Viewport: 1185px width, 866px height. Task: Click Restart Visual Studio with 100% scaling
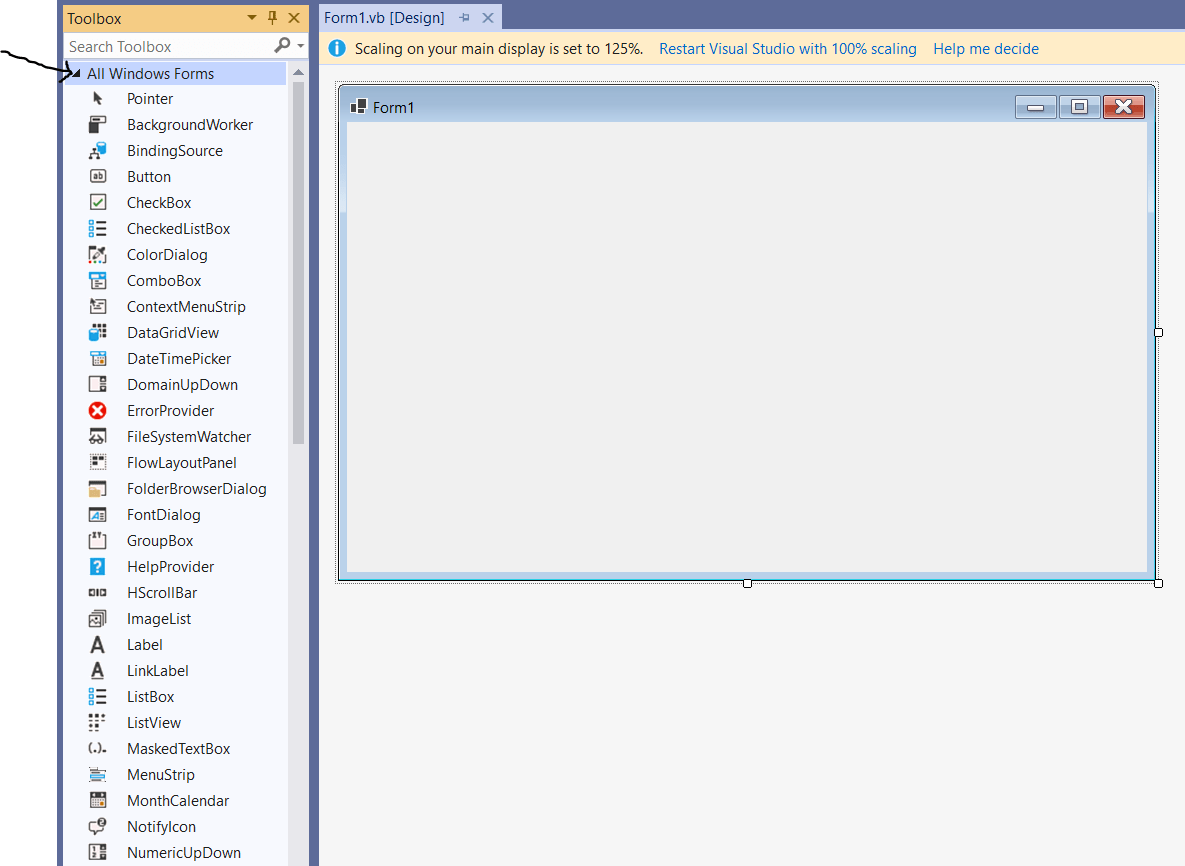pos(787,49)
